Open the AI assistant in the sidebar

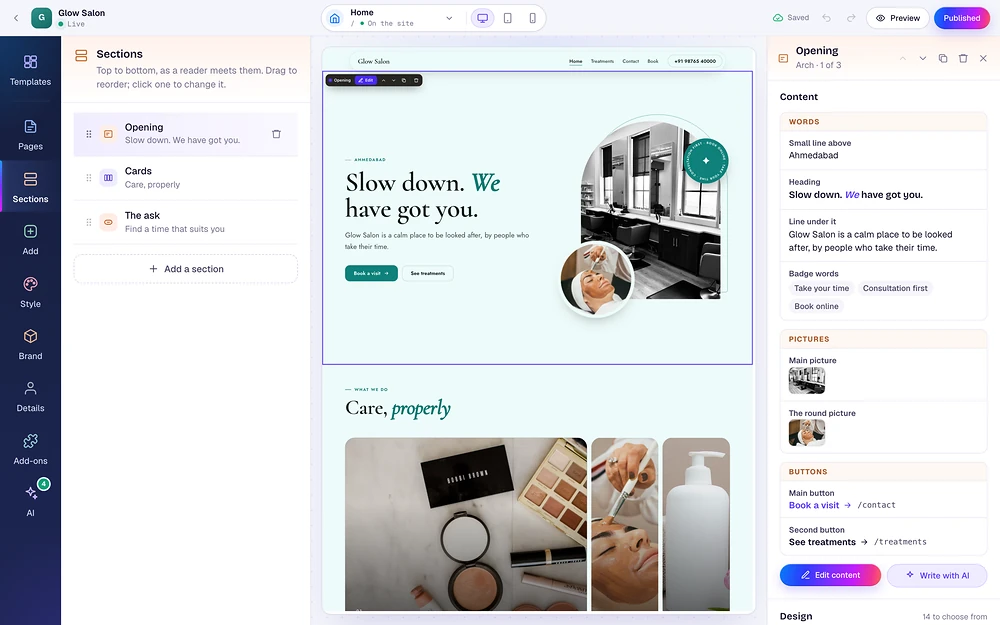(x=30, y=501)
